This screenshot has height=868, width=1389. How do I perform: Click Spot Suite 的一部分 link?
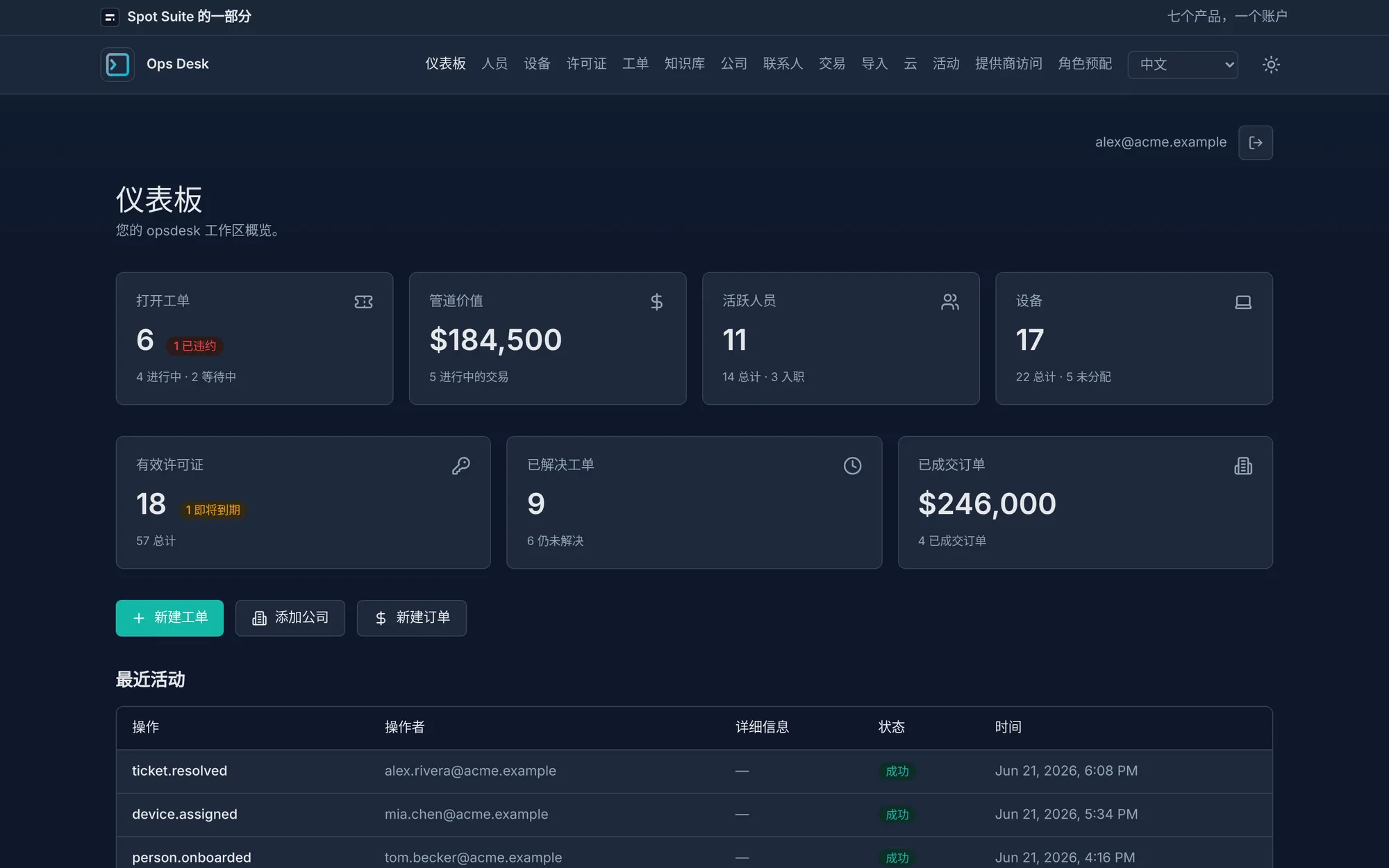click(x=189, y=17)
